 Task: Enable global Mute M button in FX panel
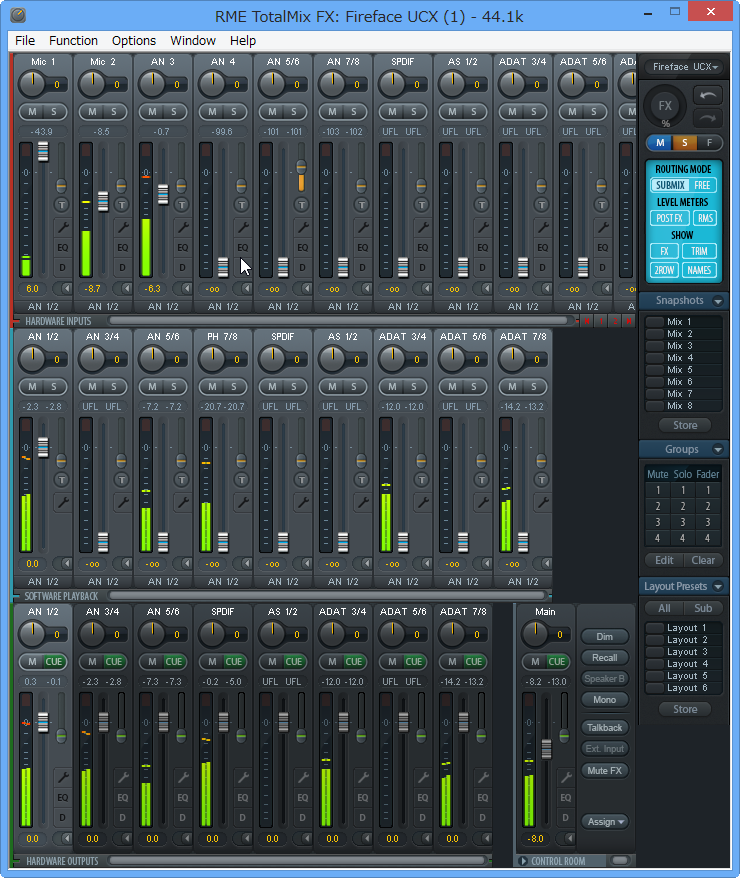click(661, 143)
